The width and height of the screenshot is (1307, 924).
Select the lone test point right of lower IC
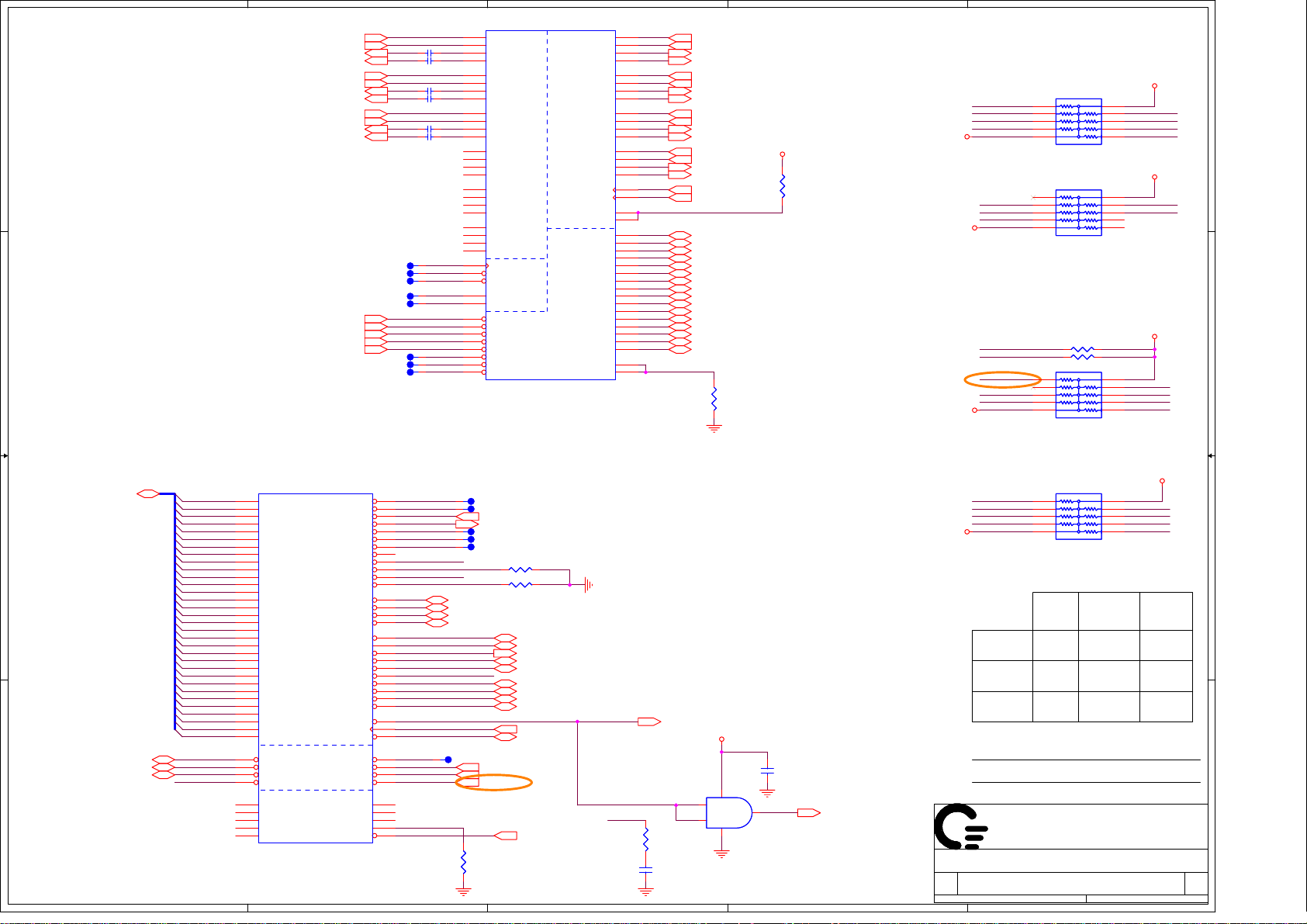coord(448,760)
